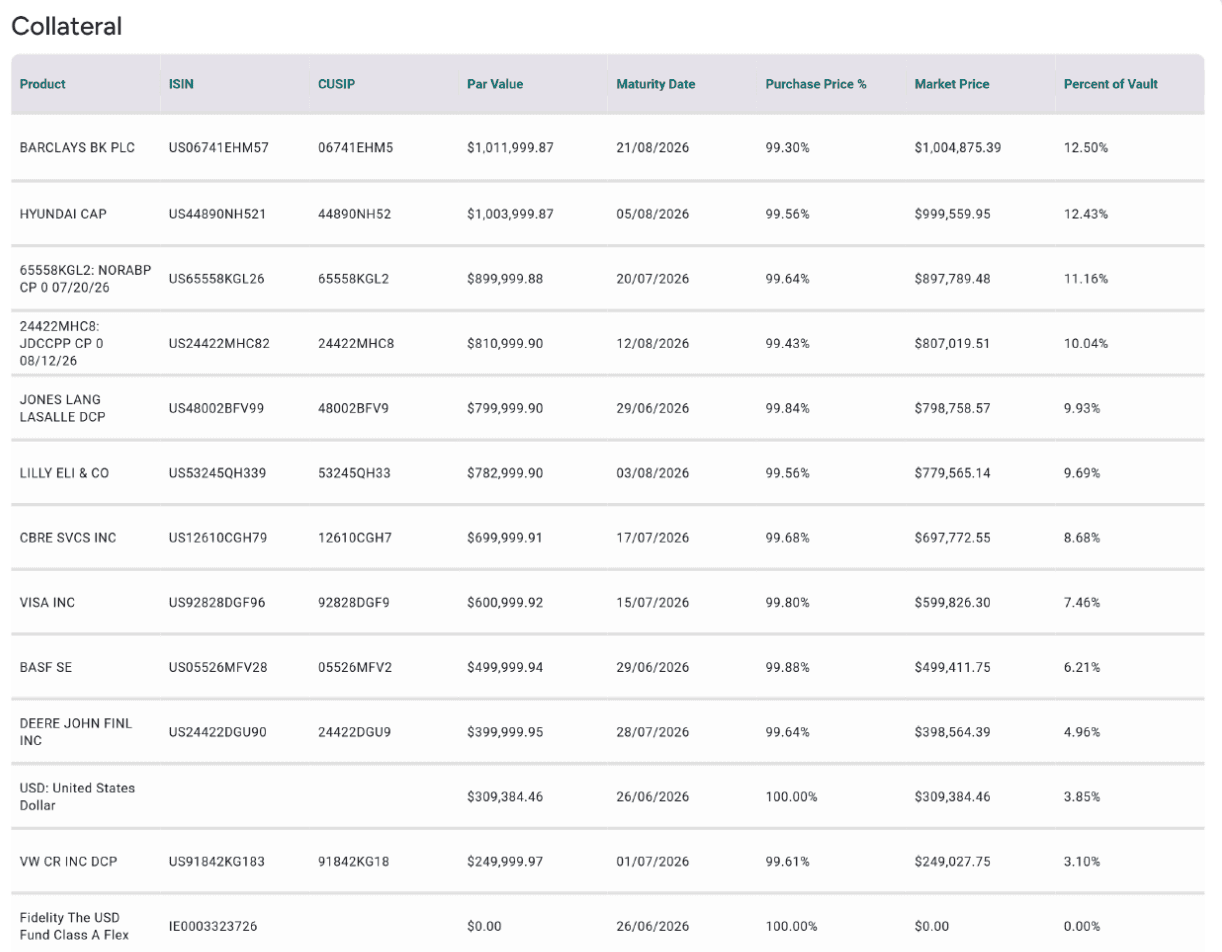Click ISIN US12610CGH79
The width and height of the screenshot is (1222, 952).
[x=218, y=538]
